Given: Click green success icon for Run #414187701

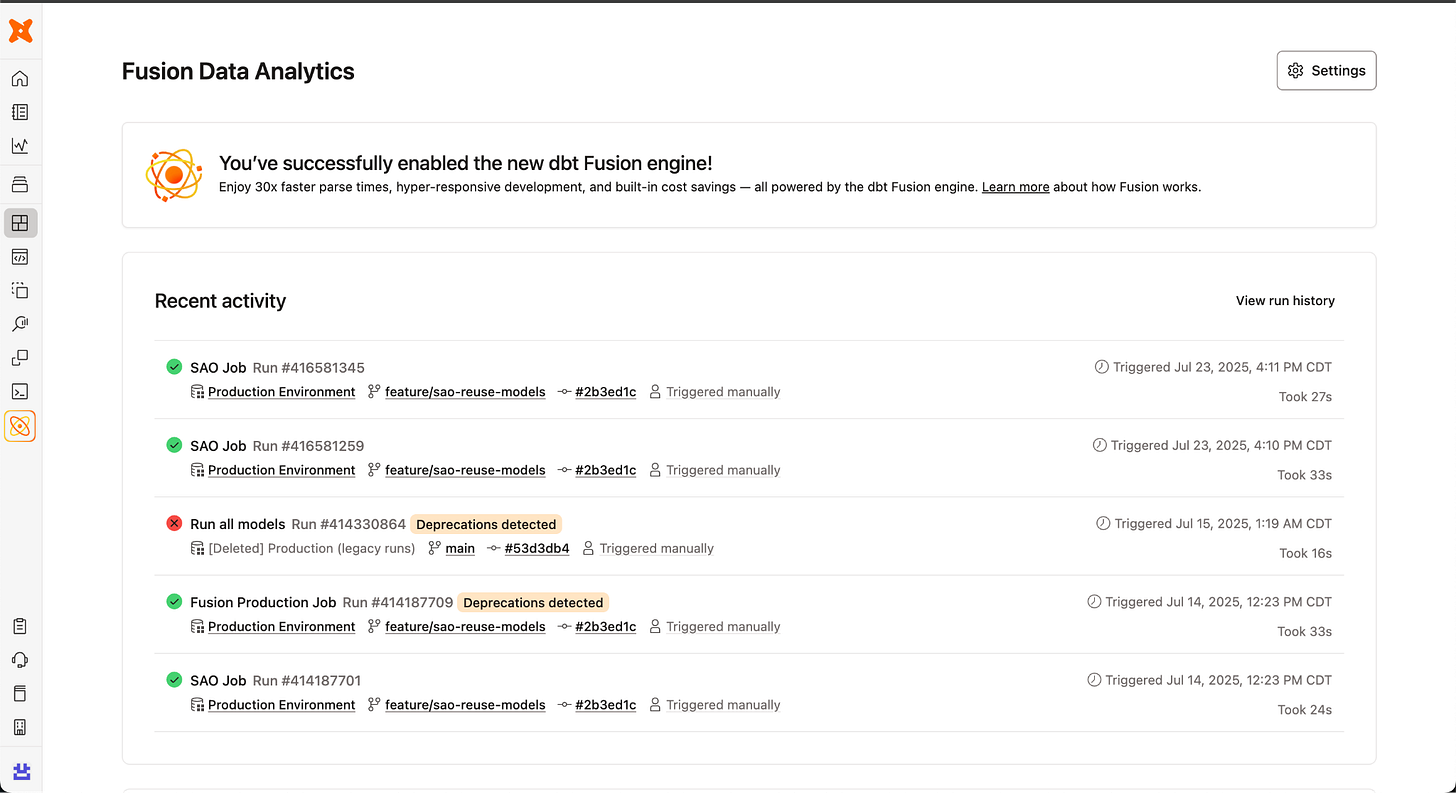Looking at the screenshot, I should point(174,680).
